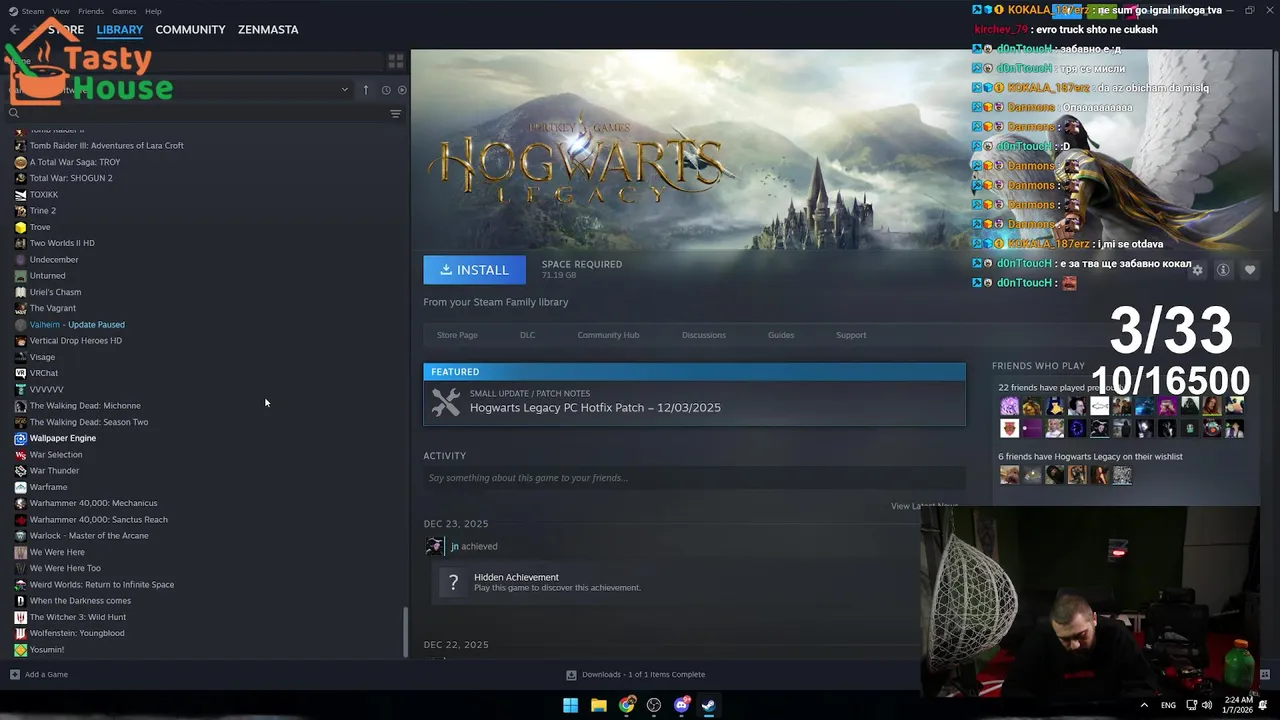Open the ZENMASTA profile tab

[268, 30]
